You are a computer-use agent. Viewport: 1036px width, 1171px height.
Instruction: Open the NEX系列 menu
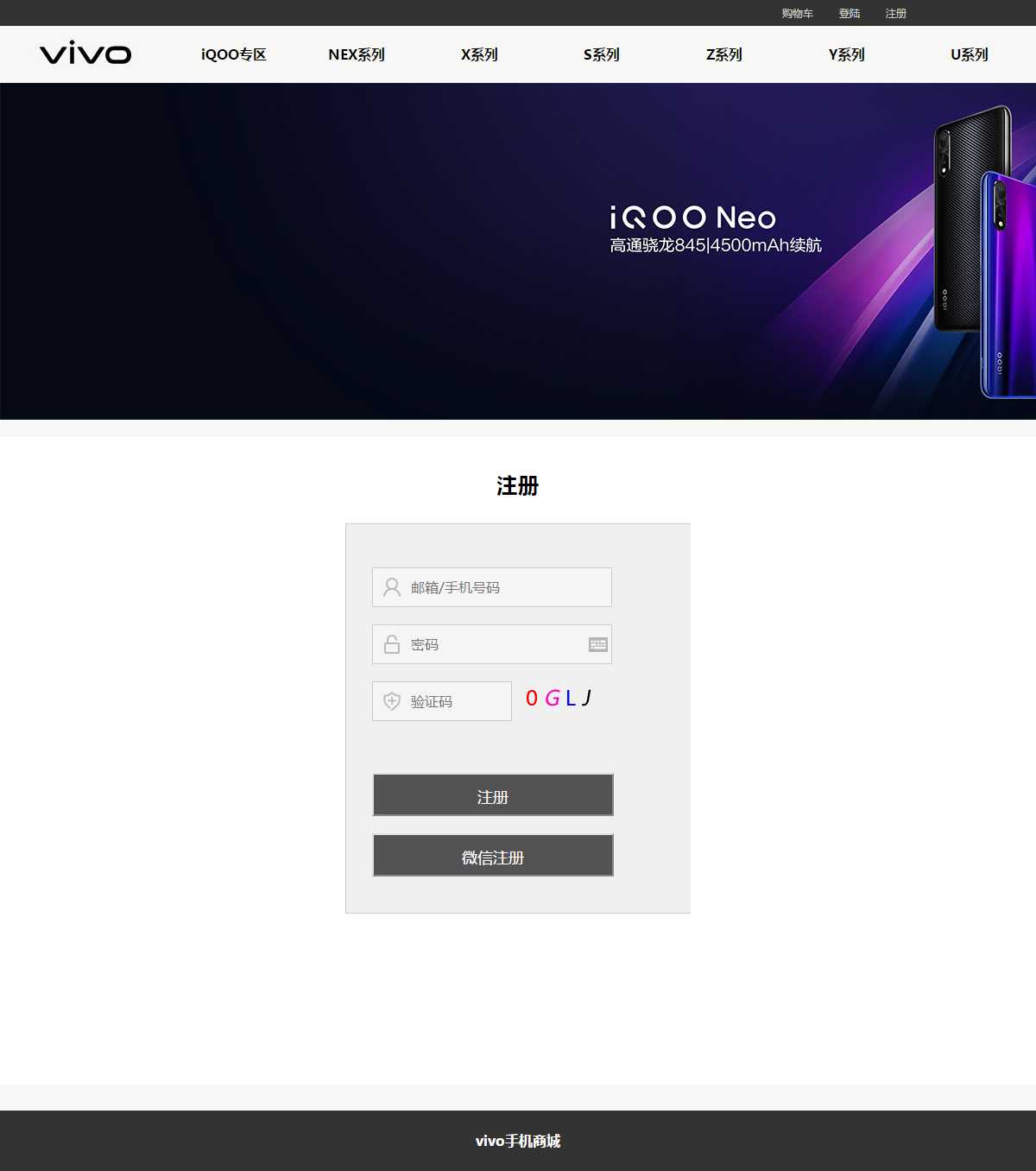357,54
